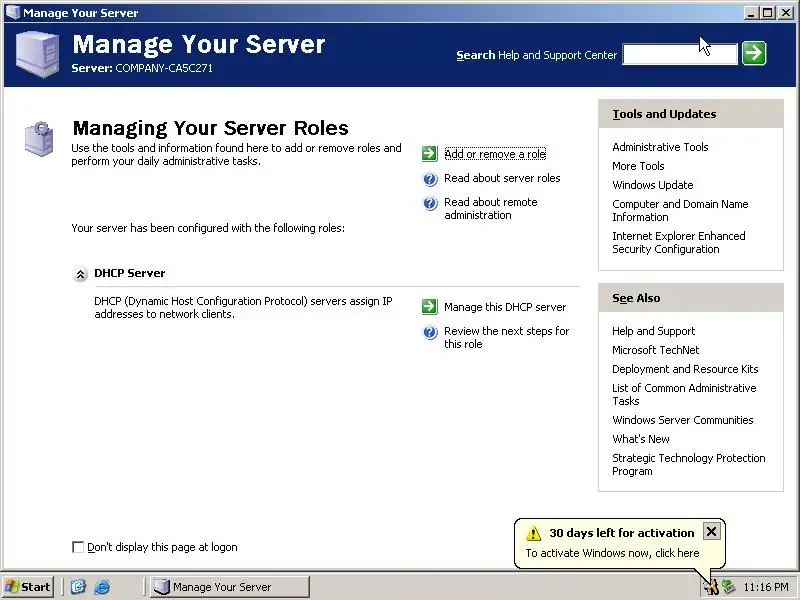Toggle Don't display this page at logon

[78, 547]
